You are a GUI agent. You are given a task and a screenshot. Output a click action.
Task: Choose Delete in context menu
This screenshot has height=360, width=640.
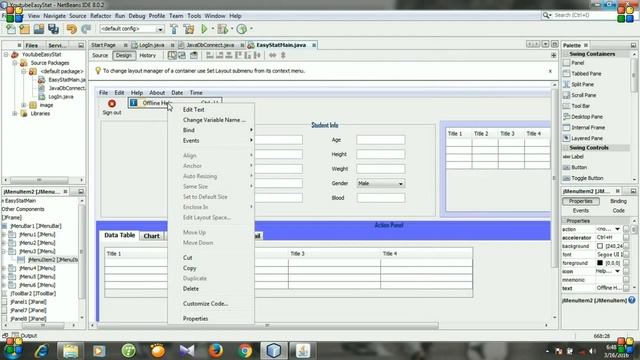point(191,289)
